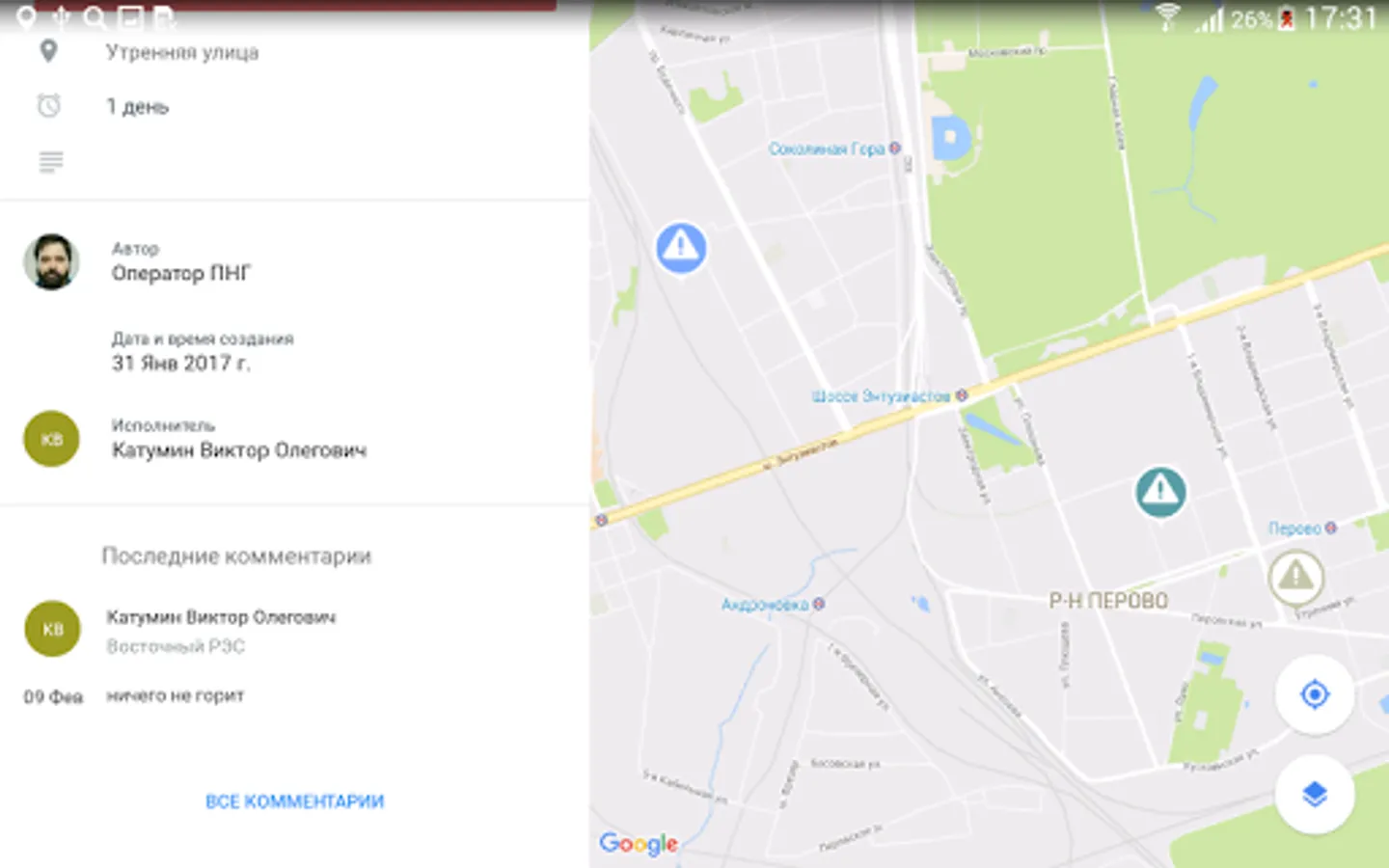
Task: Open the Оператор ПНГ author avatar
Action: pos(51,261)
